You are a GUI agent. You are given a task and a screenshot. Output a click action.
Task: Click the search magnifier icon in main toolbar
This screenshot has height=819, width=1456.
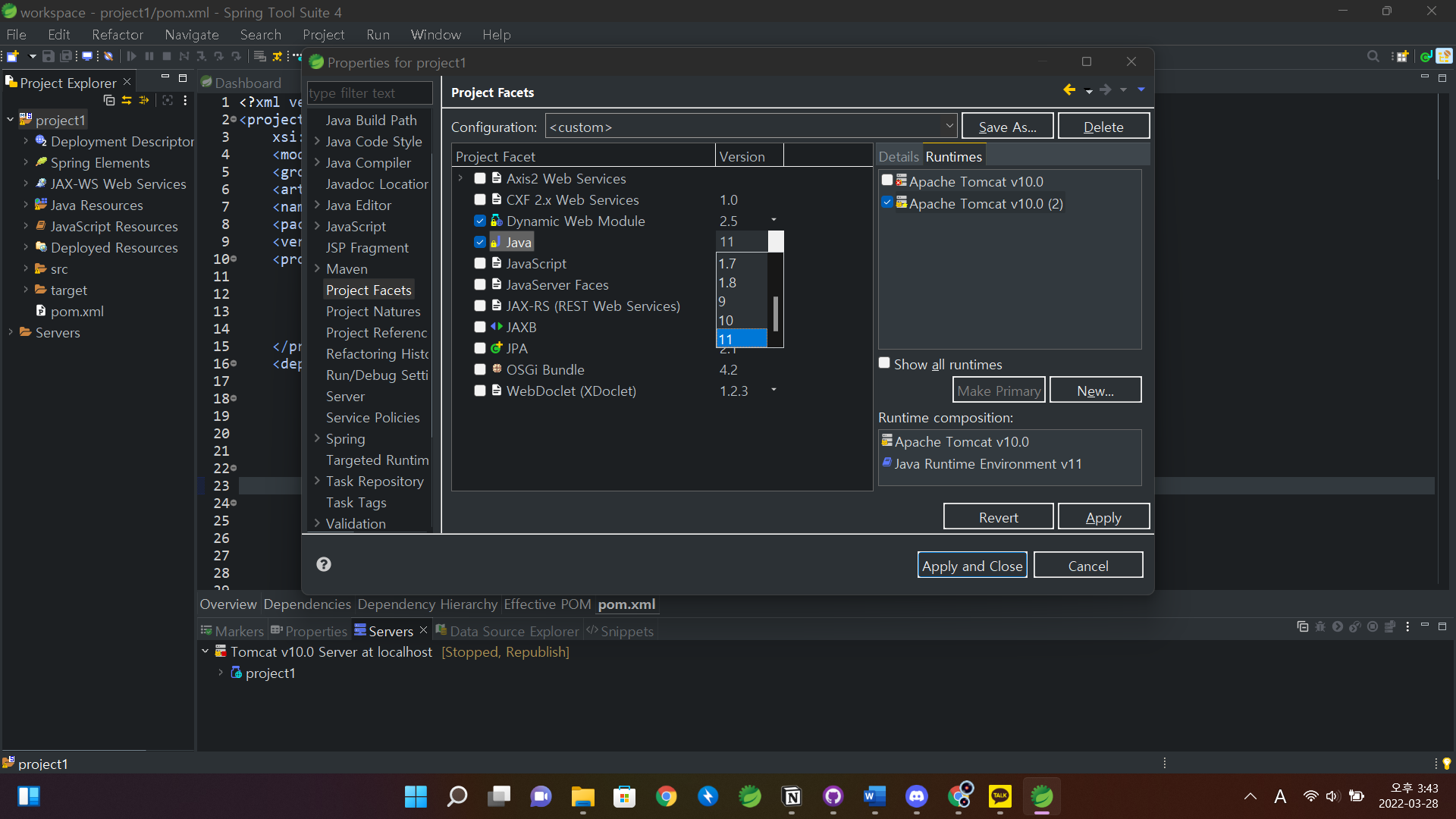pyautogui.click(x=1373, y=57)
